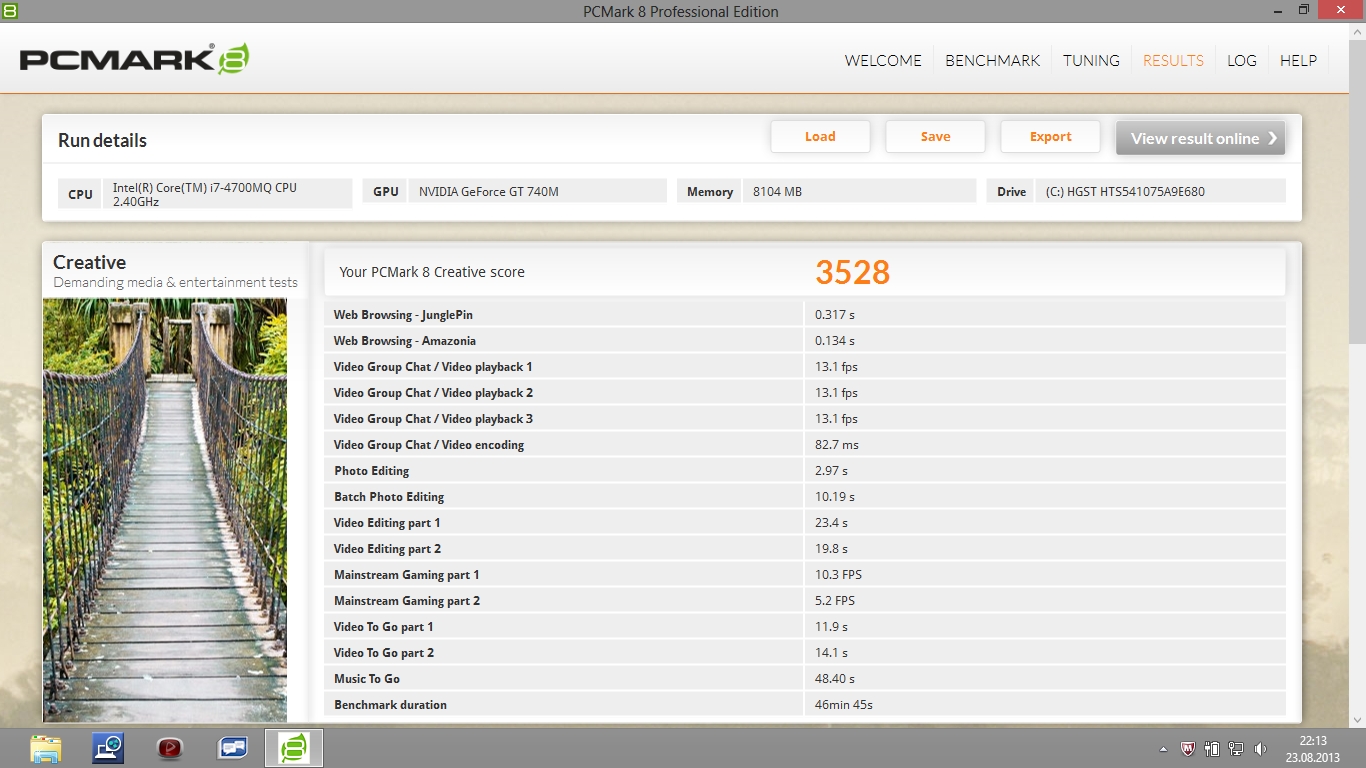1366x768 pixels.
Task: Click the Video To Go part 2 row
Action: pos(805,653)
